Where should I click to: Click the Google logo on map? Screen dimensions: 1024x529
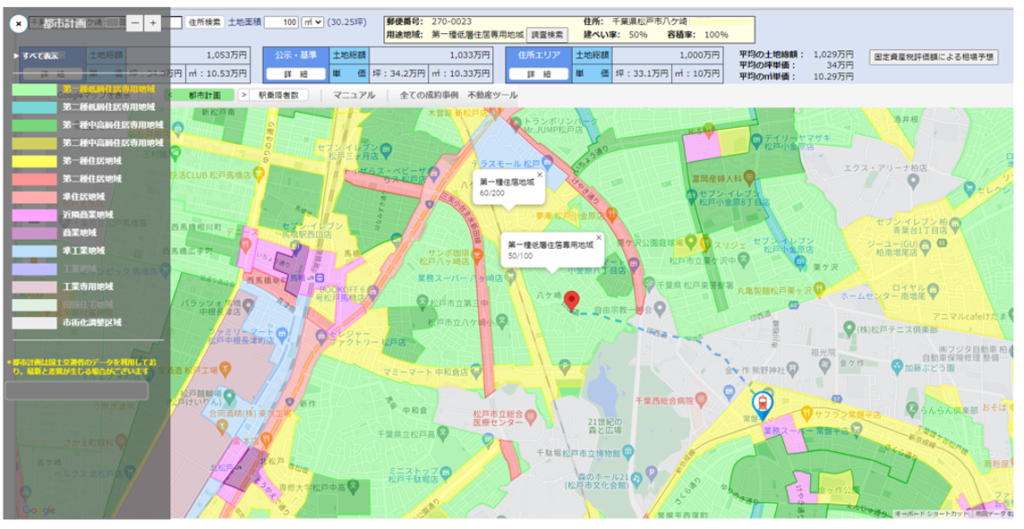coord(39,511)
